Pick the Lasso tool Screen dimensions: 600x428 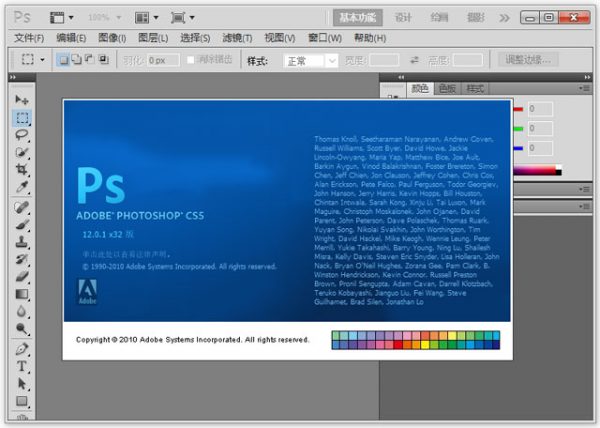pyautogui.click(x=22, y=135)
